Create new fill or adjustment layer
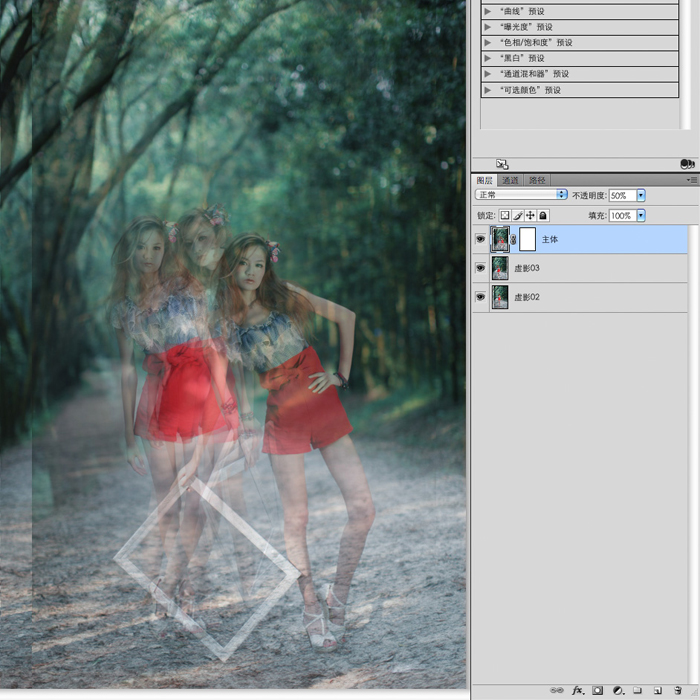Viewport: 700px width, 700px height. point(618,690)
